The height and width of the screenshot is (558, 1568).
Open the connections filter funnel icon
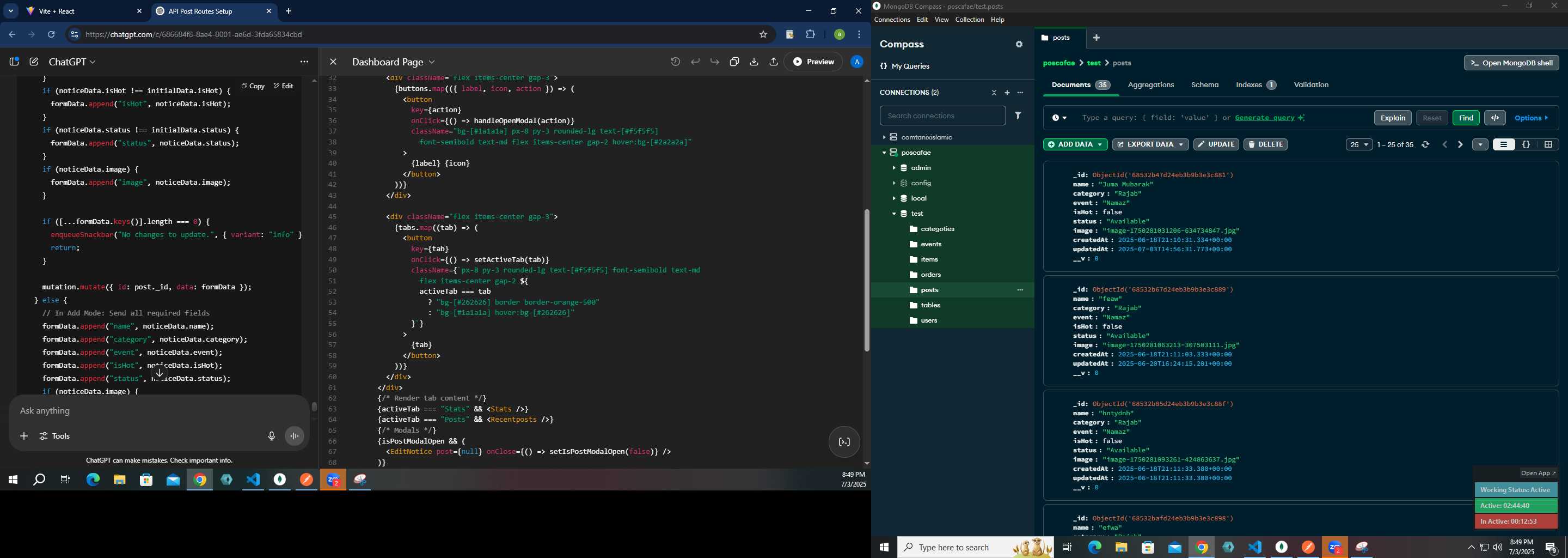(1018, 115)
